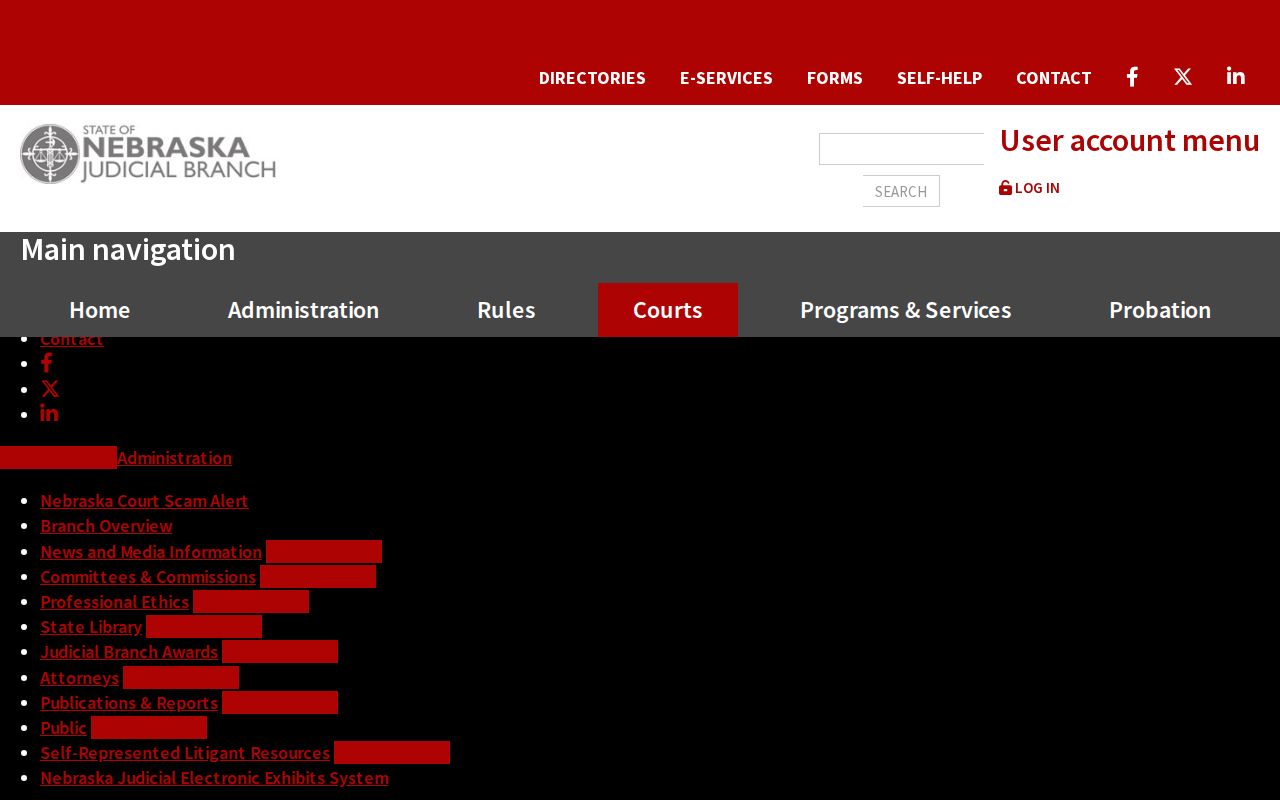Click the site search input field
This screenshot has height=800, width=1280.
901,149
